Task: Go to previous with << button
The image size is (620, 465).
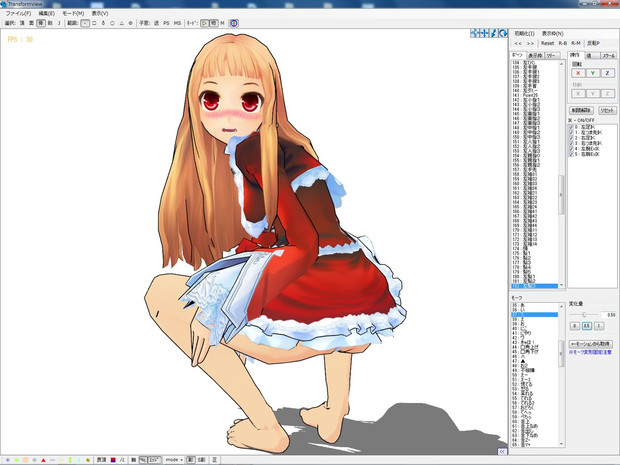Action: pyautogui.click(x=518, y=43)
